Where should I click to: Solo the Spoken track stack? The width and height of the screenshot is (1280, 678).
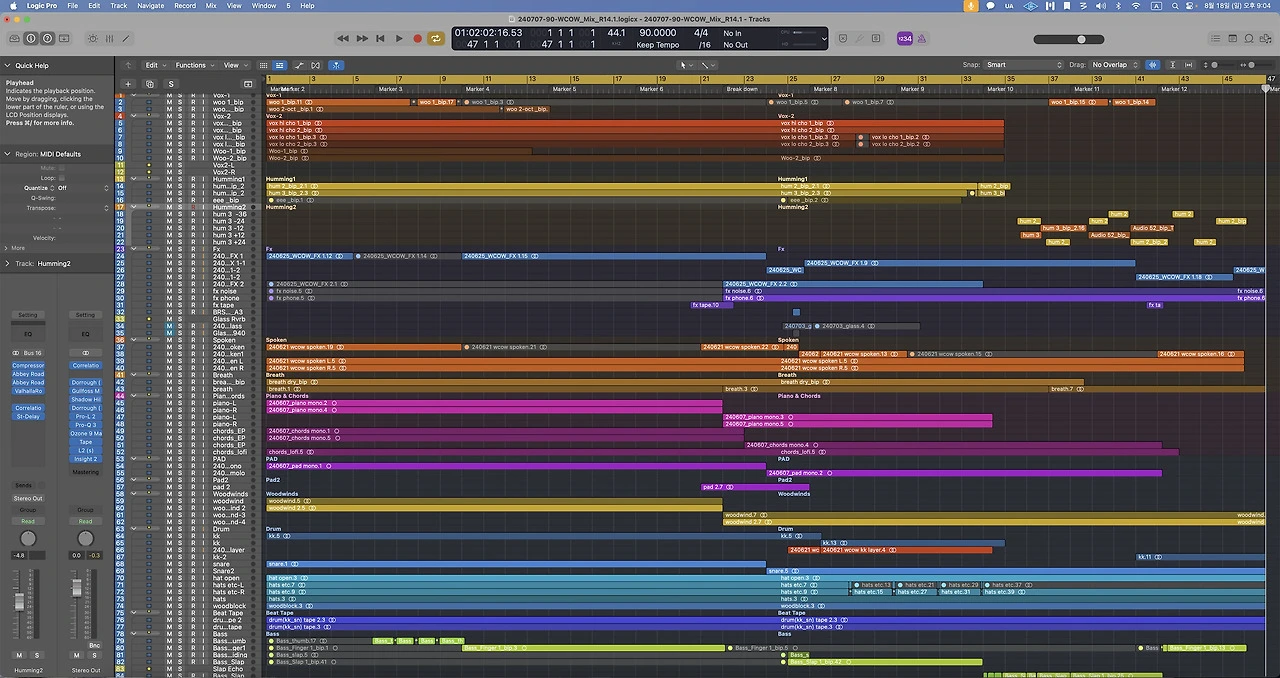181,340
